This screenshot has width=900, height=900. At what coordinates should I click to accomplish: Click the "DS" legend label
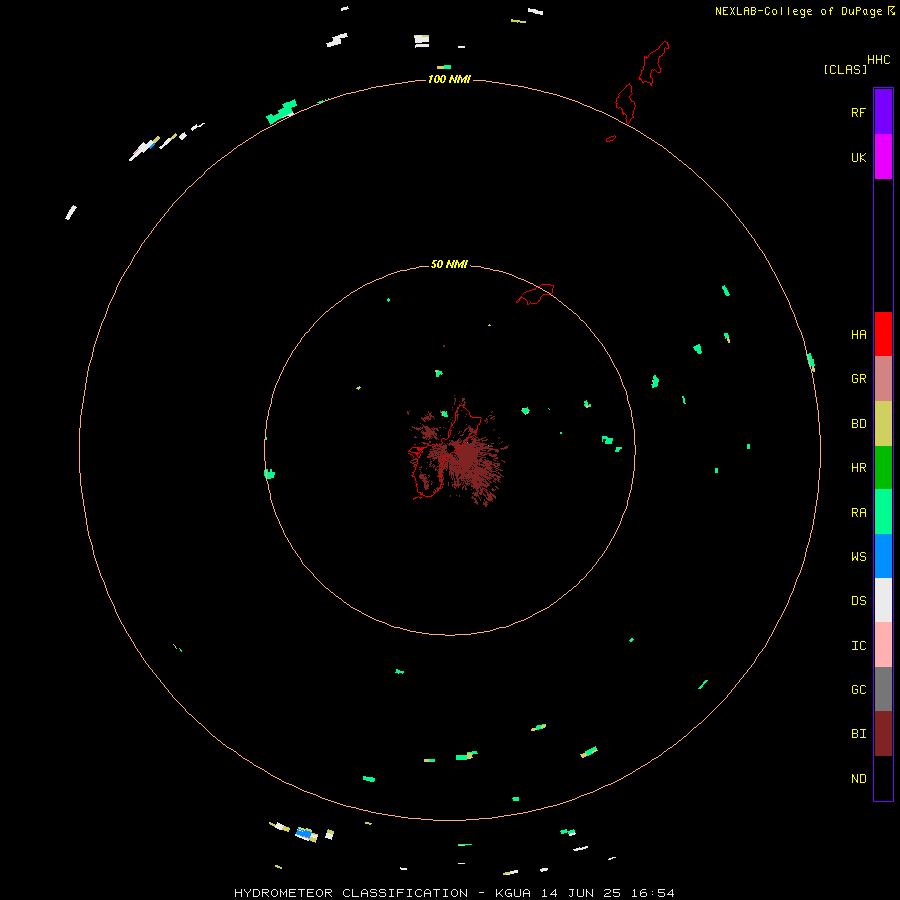click(858, 601)
